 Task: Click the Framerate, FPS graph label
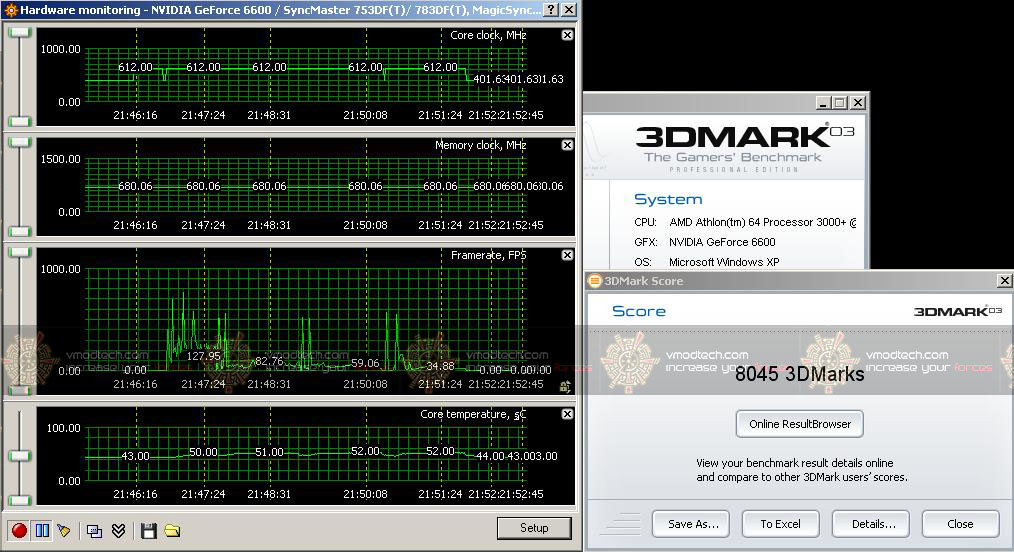click(x=488, y=255)
